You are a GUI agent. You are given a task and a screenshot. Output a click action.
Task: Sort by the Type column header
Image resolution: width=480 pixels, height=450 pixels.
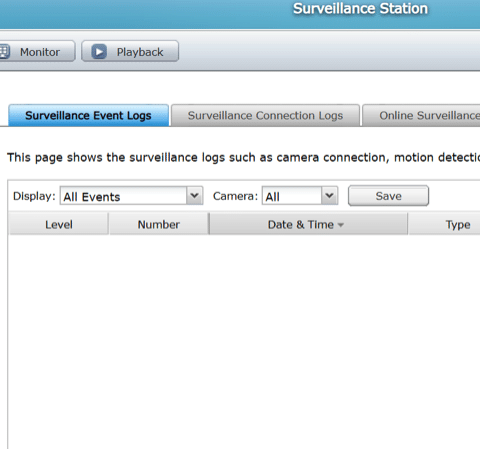click(x=444, y=224)
